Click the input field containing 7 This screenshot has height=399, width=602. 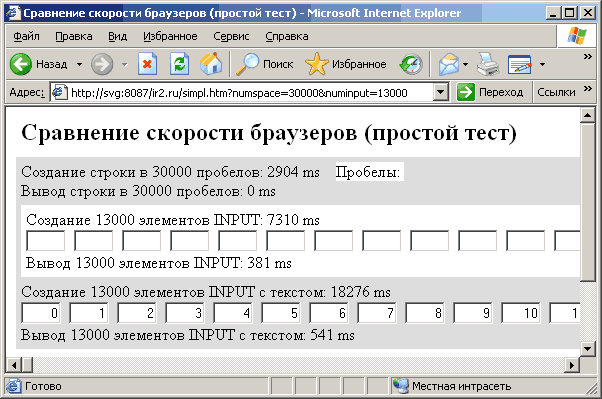coord(377,313)
